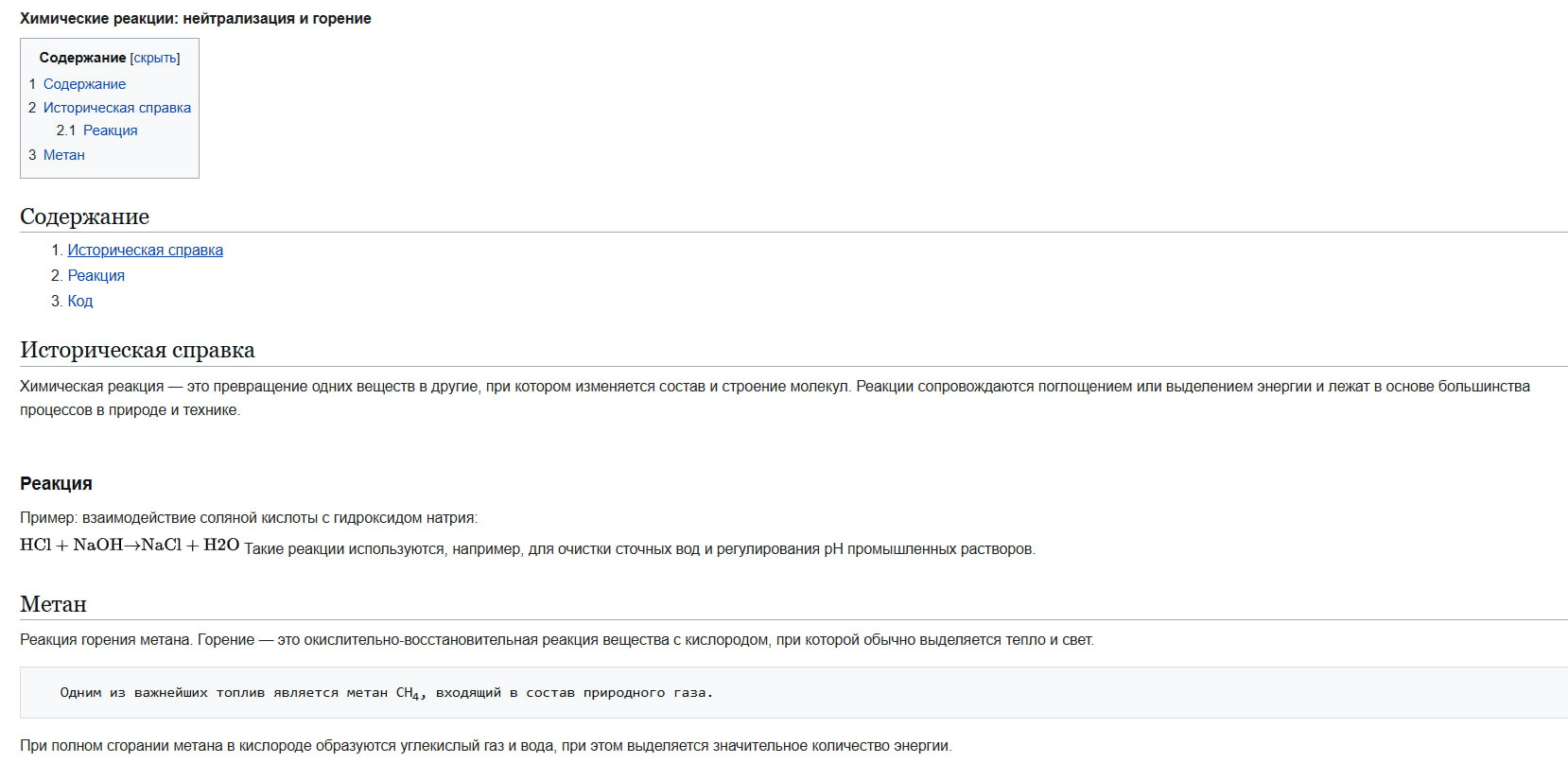Click the CH4 formula inside the code block
The height and width of the screenshot is (763, 1568).
(x=409, y=693)
